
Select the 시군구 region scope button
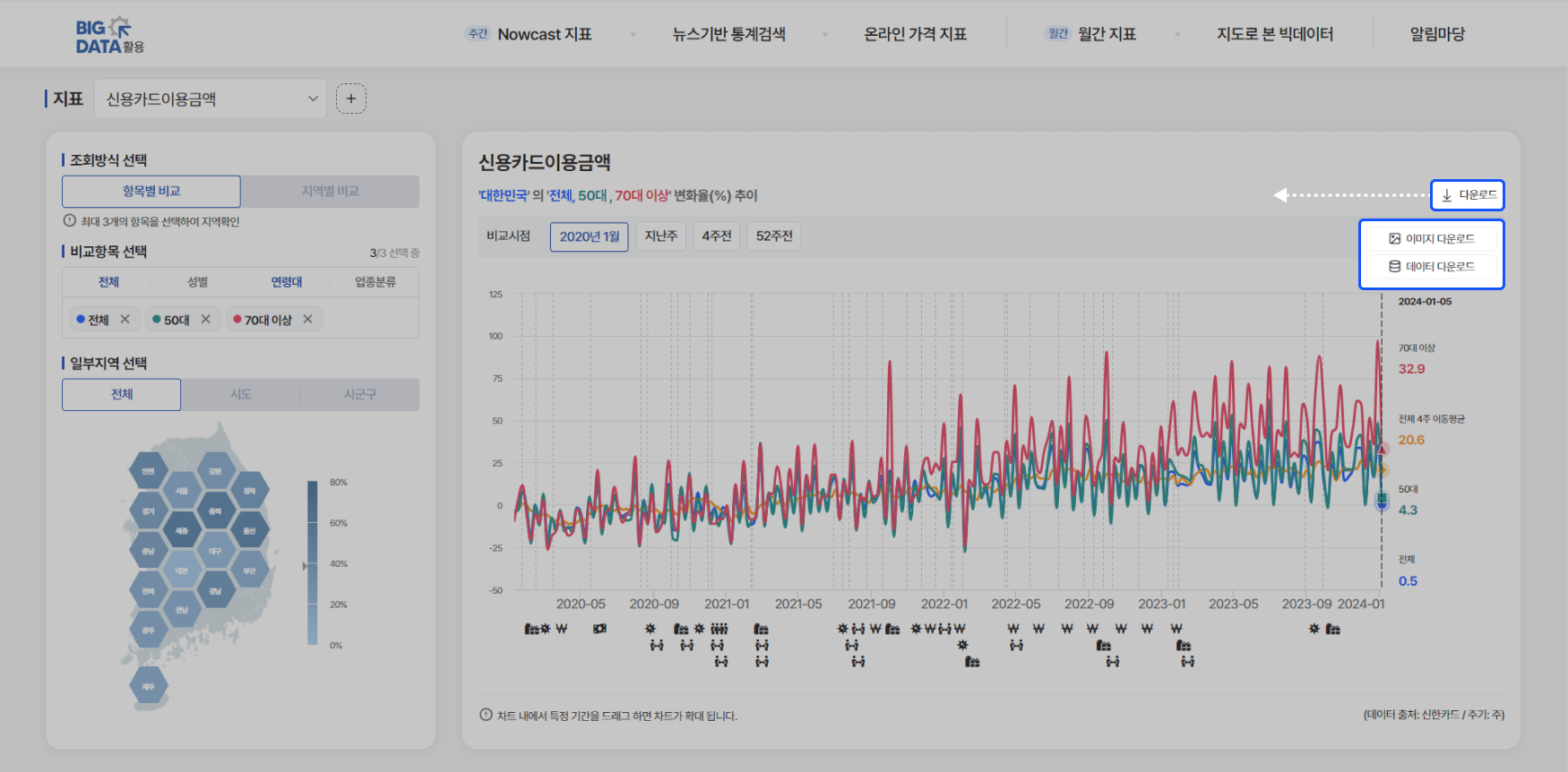tap(360, 394)
